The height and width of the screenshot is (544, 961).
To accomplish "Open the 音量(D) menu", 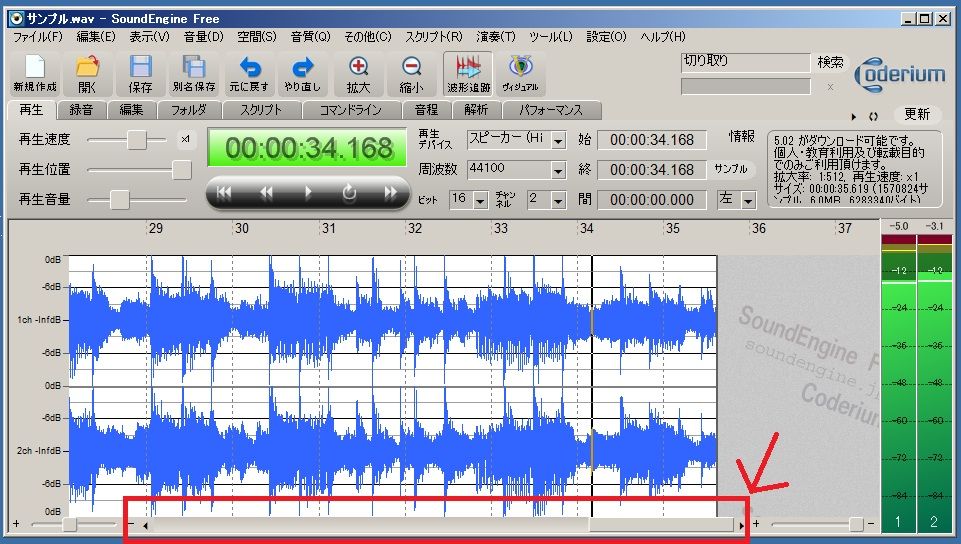I will (203, 37).
